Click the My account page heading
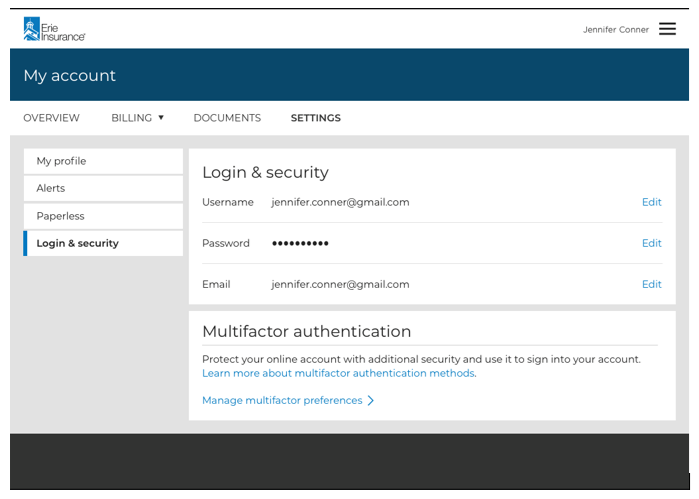Screen dimensions: 699x499 (x=70, y=76)
